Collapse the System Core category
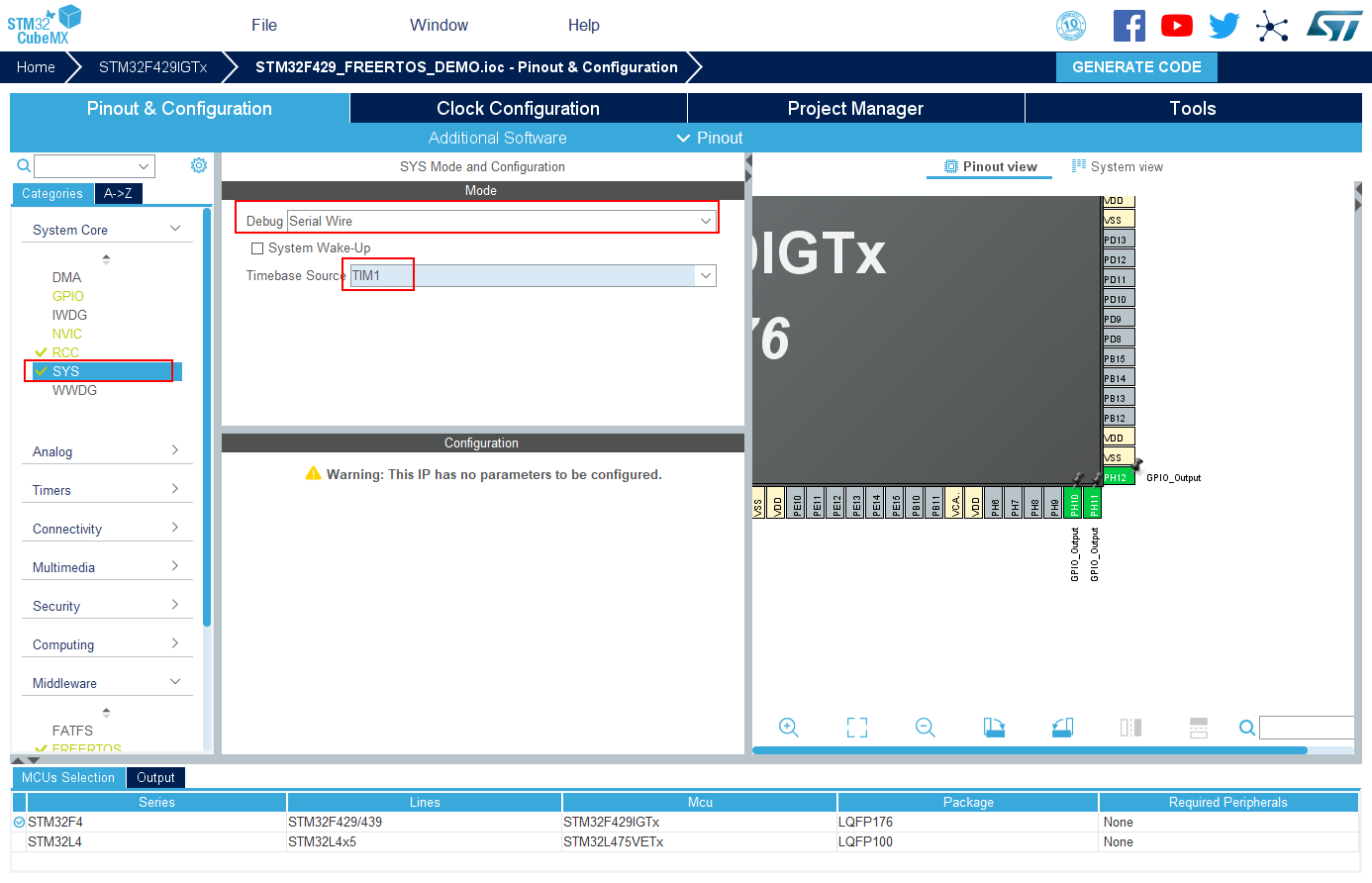The width and height of the screenshot is (1372, 883). point(107,230)
